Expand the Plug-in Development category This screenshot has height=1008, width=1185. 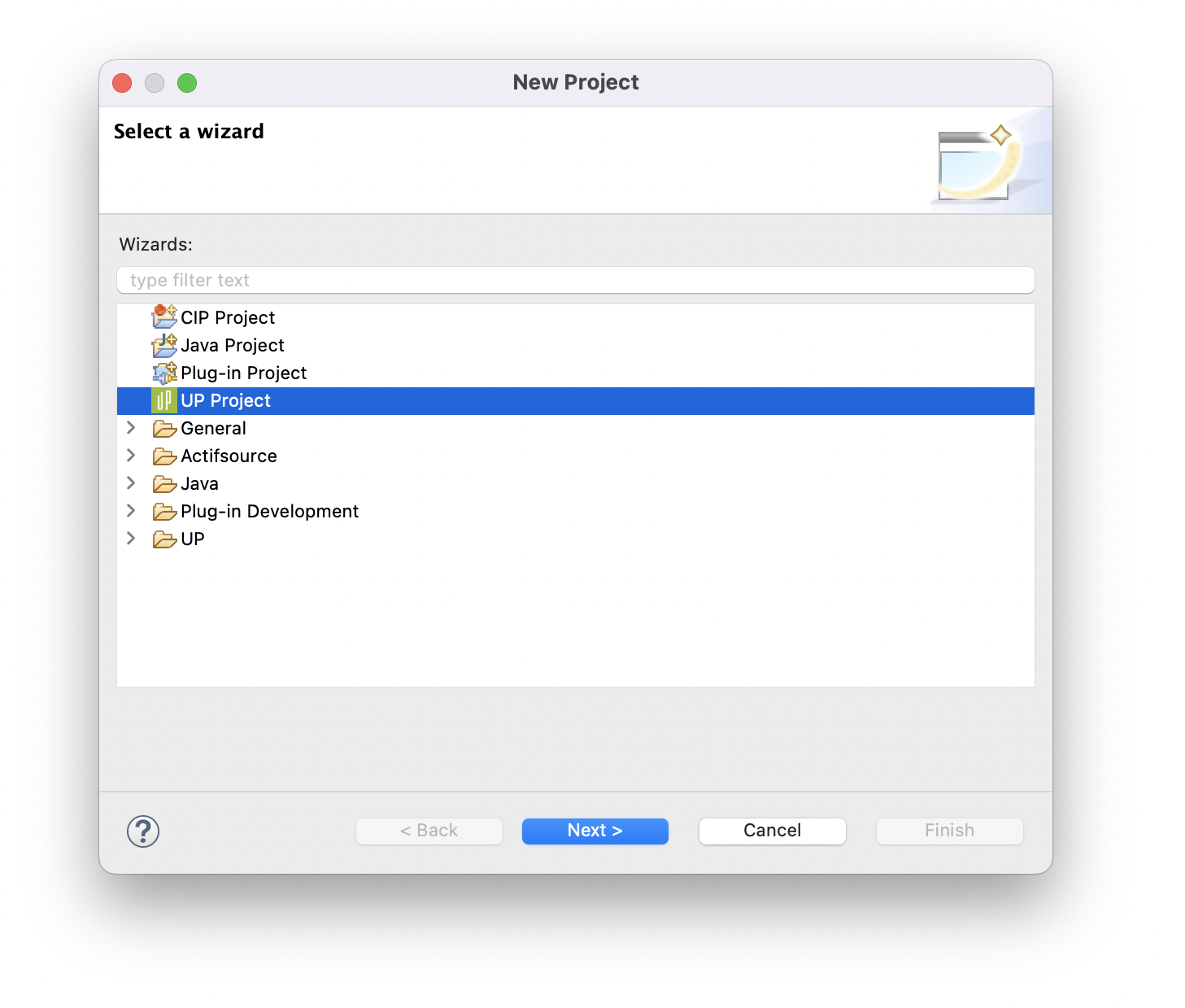(131, 511)
